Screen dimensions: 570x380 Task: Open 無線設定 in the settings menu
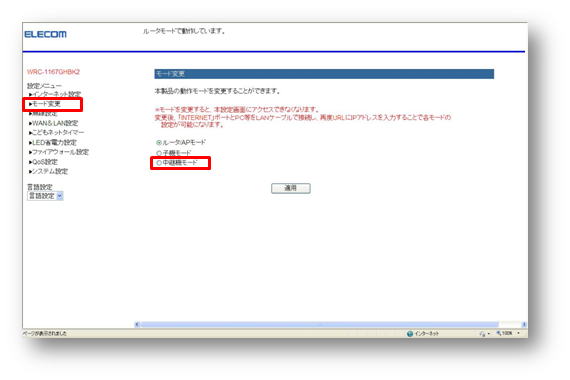click(44, 114)
